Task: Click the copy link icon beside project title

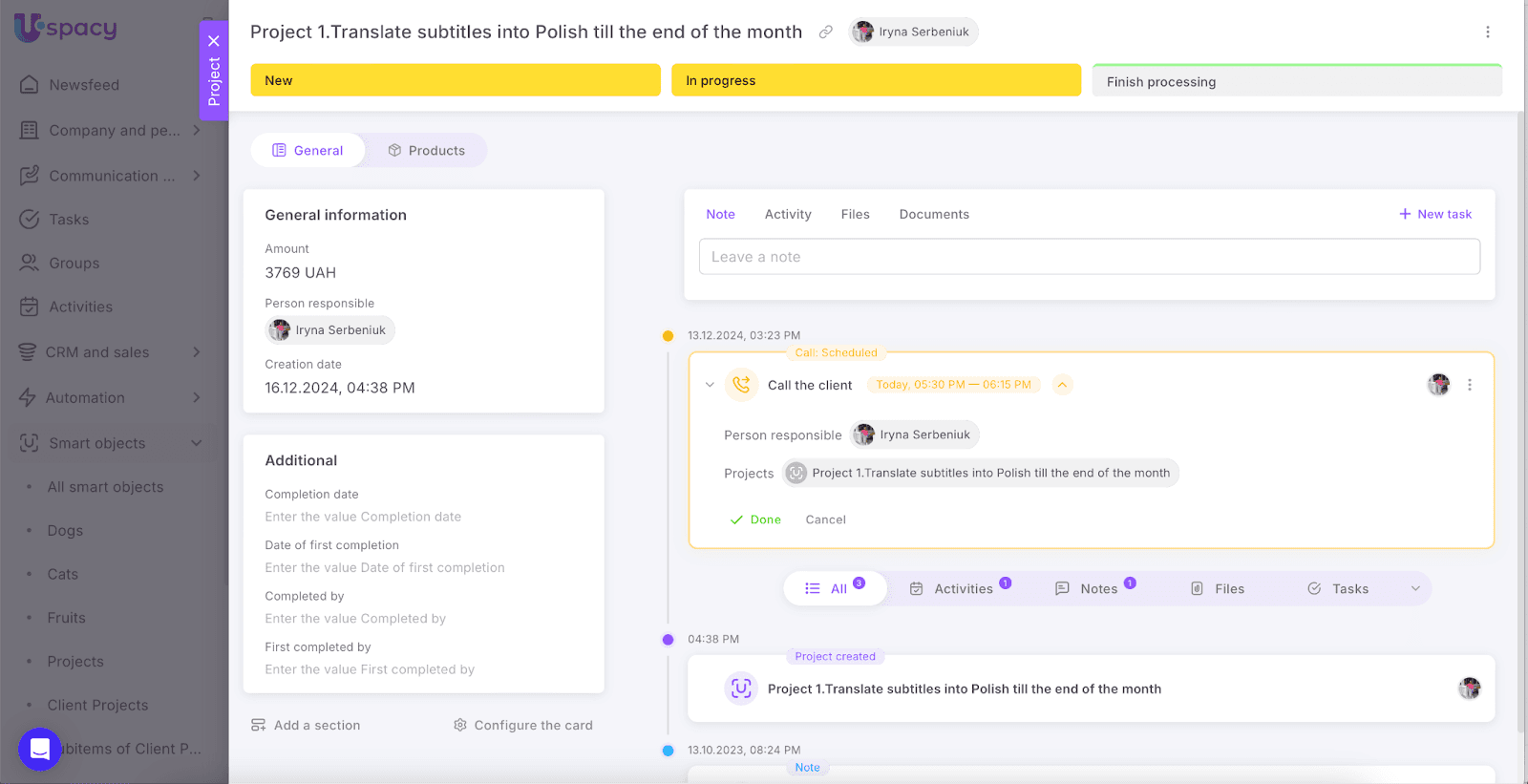Action: [x=826, y=32]
